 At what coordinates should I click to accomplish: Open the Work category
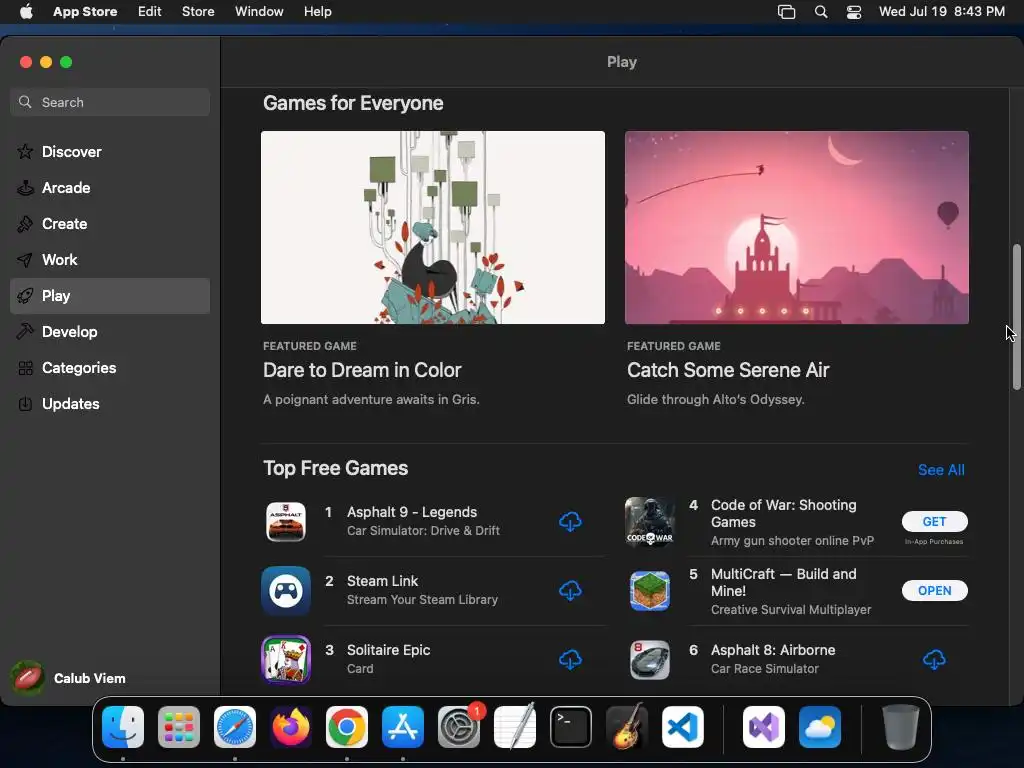tap(110, 260)
